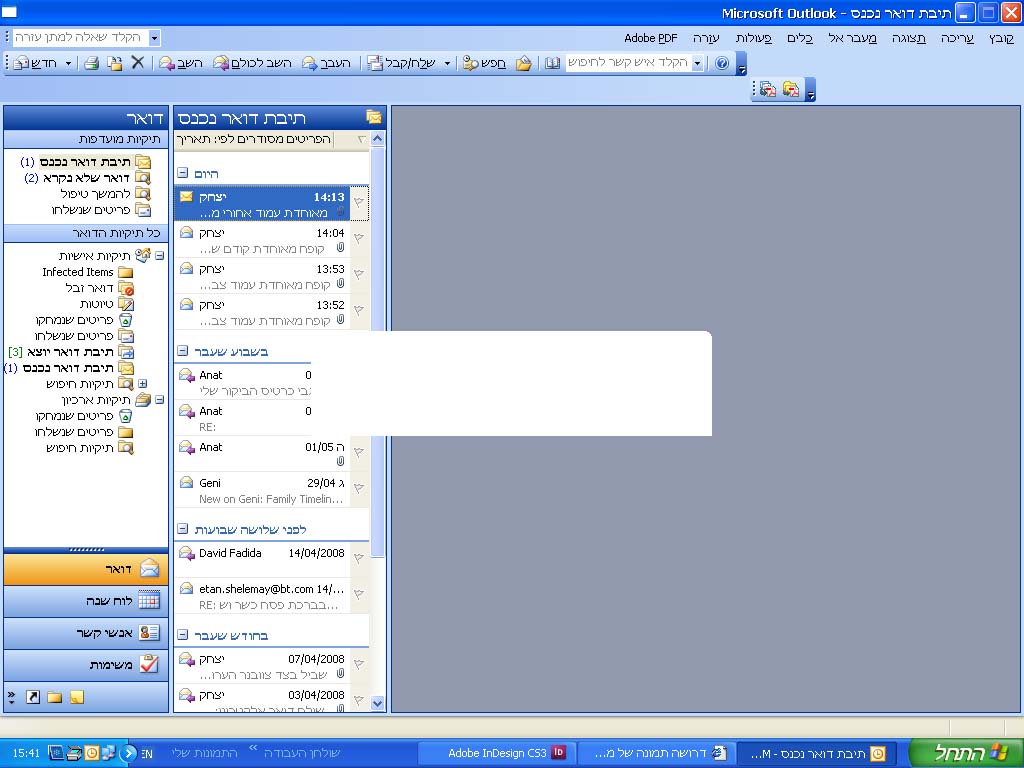Open the address book icon

coord(552,63)
